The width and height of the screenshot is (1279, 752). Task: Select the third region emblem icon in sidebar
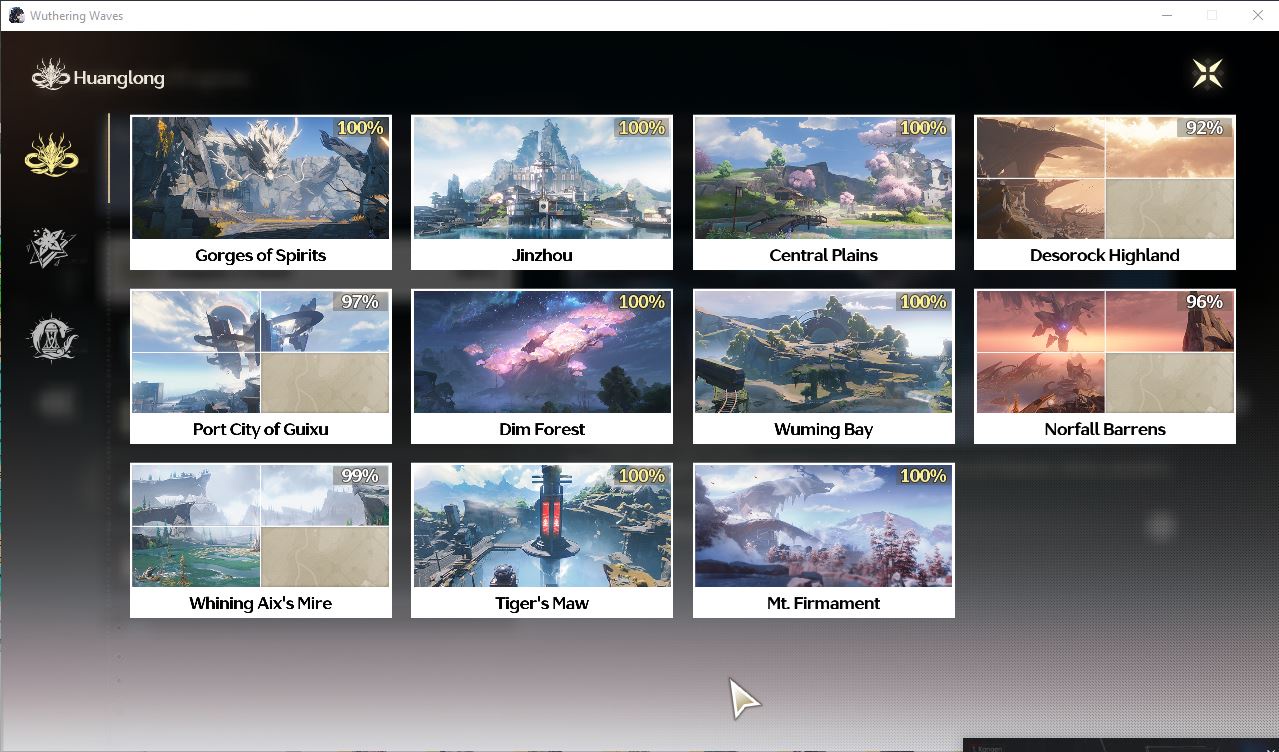click(52, 339)
